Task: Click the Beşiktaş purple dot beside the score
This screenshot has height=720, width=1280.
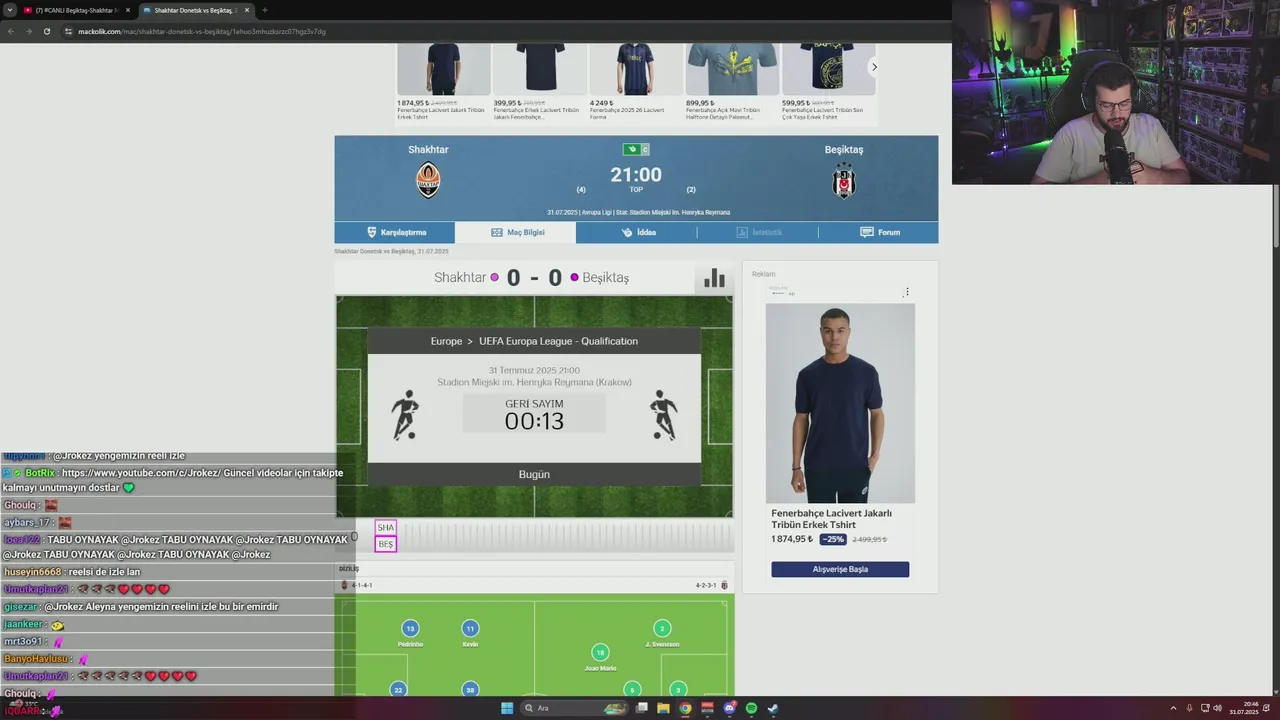Action: (x=574, y=277)
